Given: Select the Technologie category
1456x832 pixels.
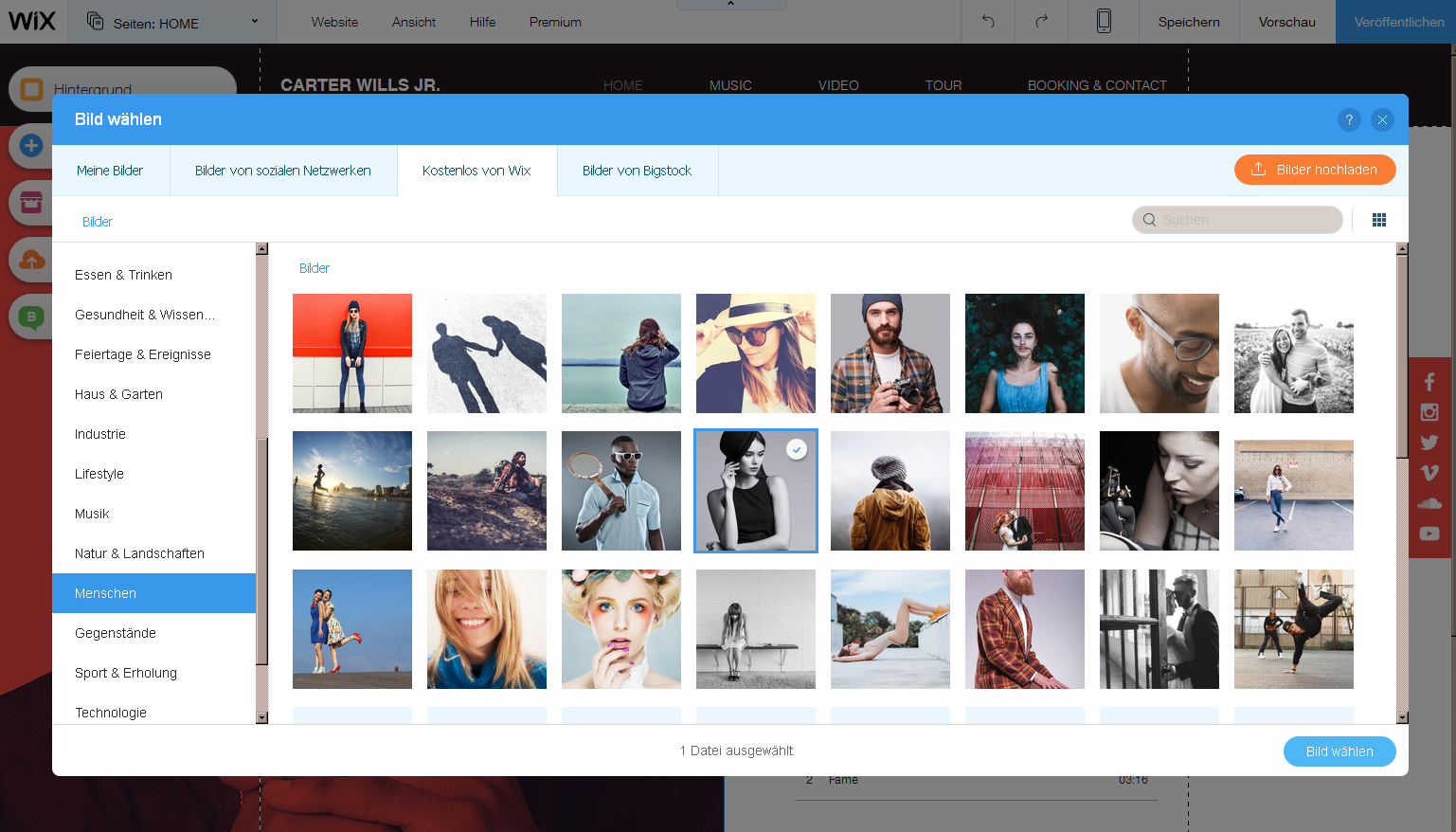Looking at the screenshot, I should pos(153,711).
